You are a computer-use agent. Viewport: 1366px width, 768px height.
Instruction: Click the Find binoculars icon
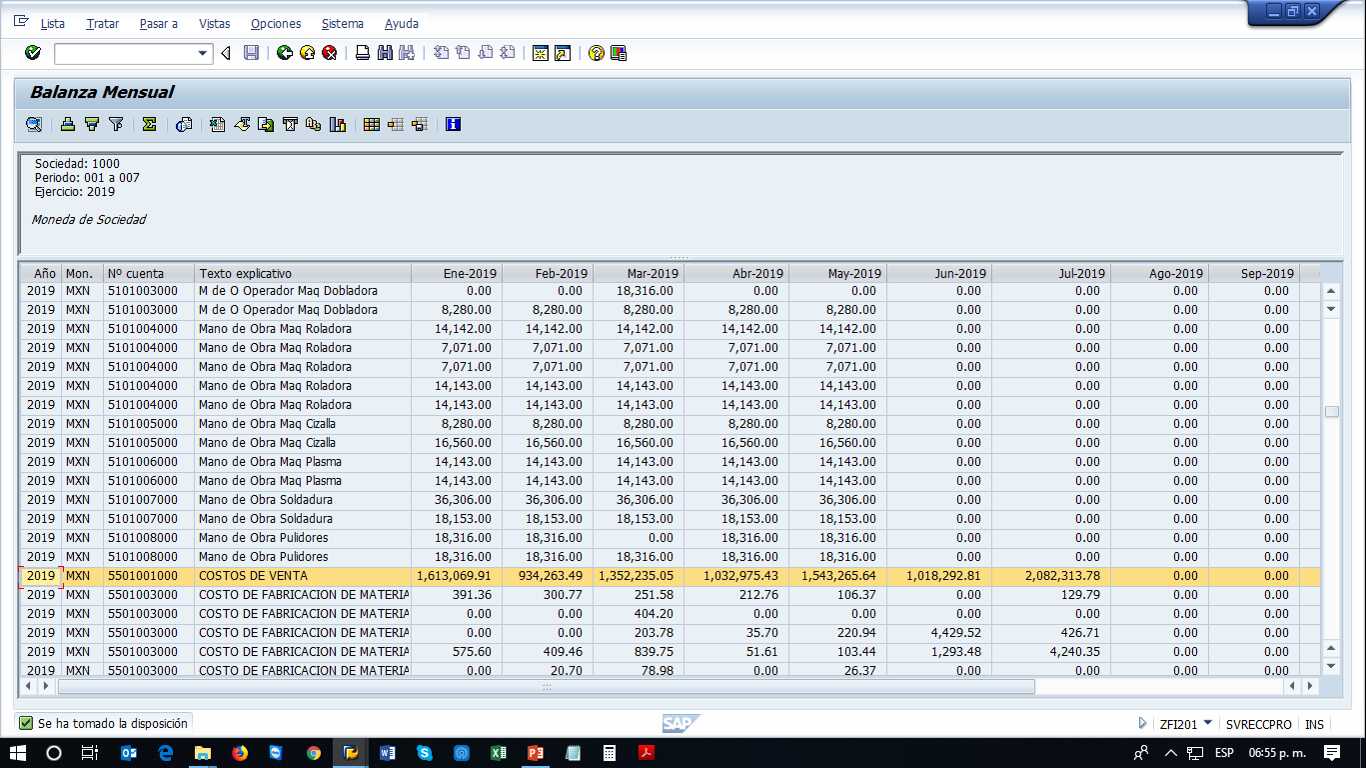385,53
